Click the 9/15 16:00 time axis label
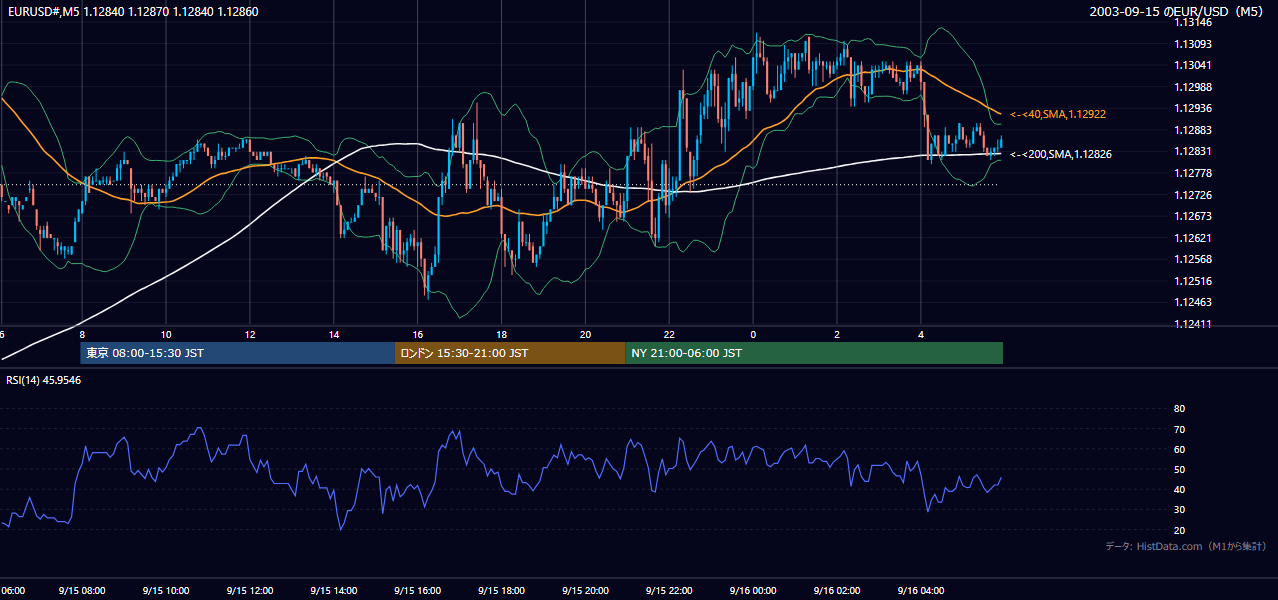Image resolution: width=1278 pixels, height=600 pixels. (x=418, y=591)
